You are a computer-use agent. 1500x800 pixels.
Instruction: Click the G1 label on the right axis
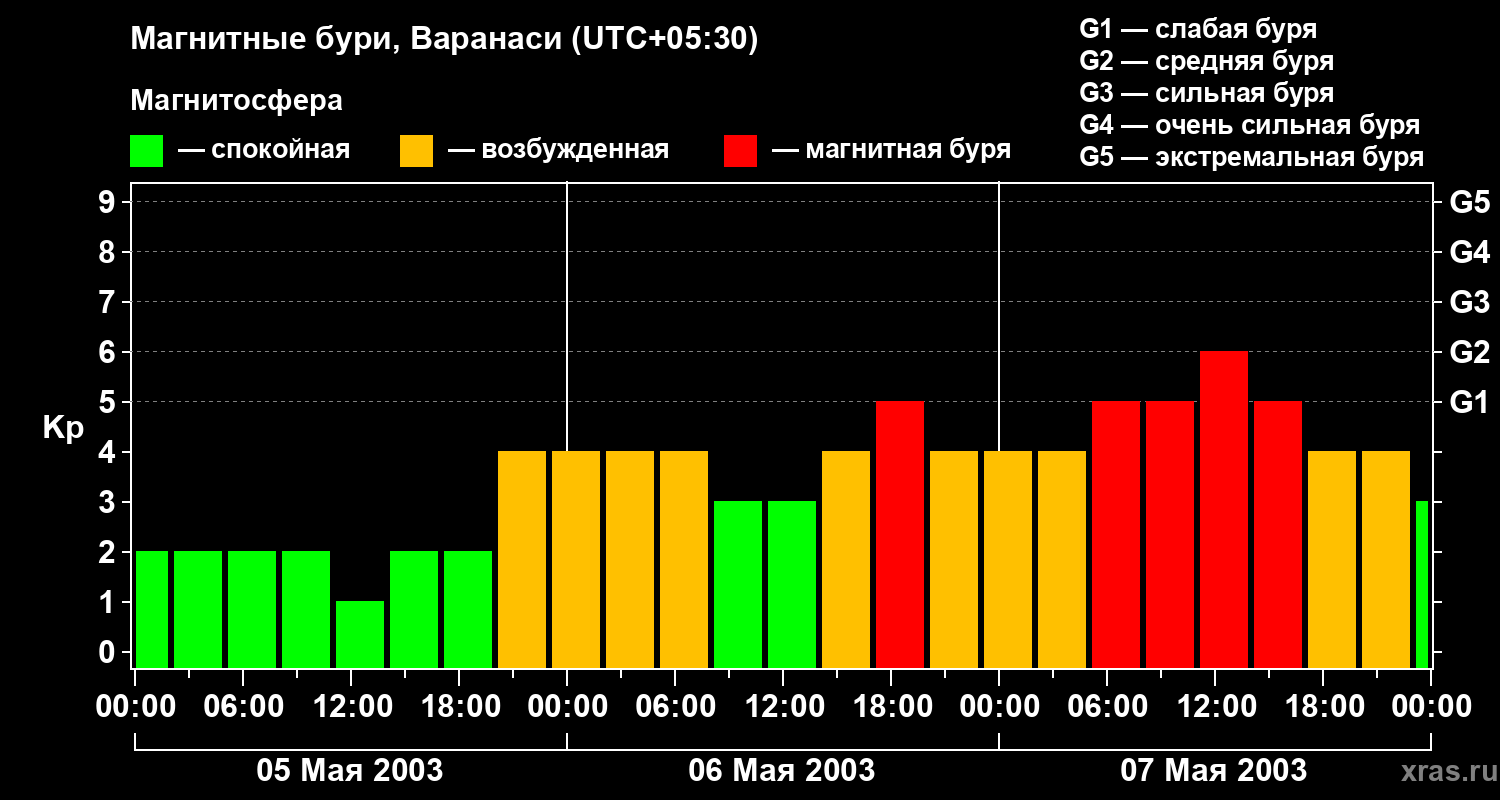tap(1469, 402)
